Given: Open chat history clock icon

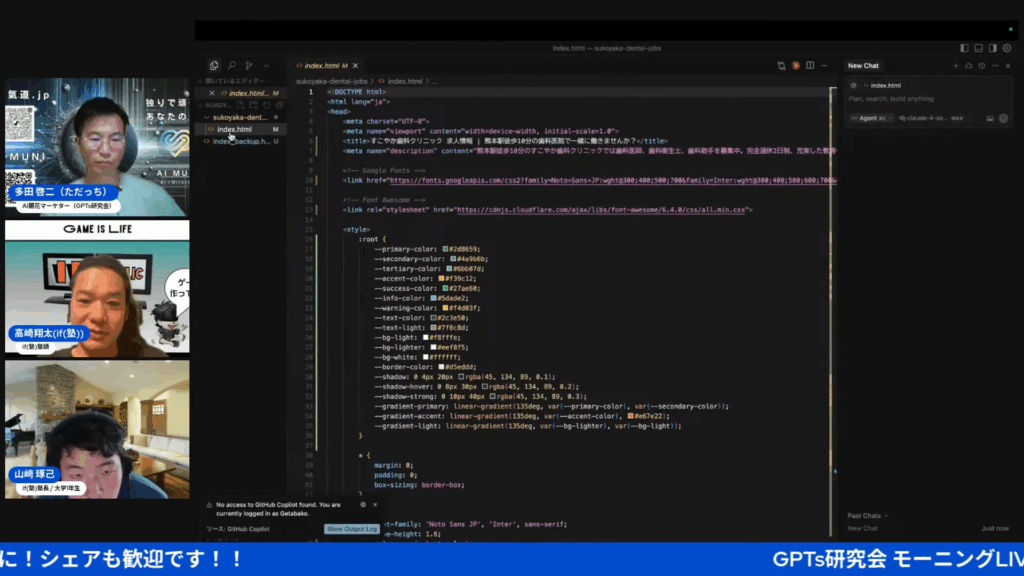Looking at the screenshot, I should click(982, 65).
